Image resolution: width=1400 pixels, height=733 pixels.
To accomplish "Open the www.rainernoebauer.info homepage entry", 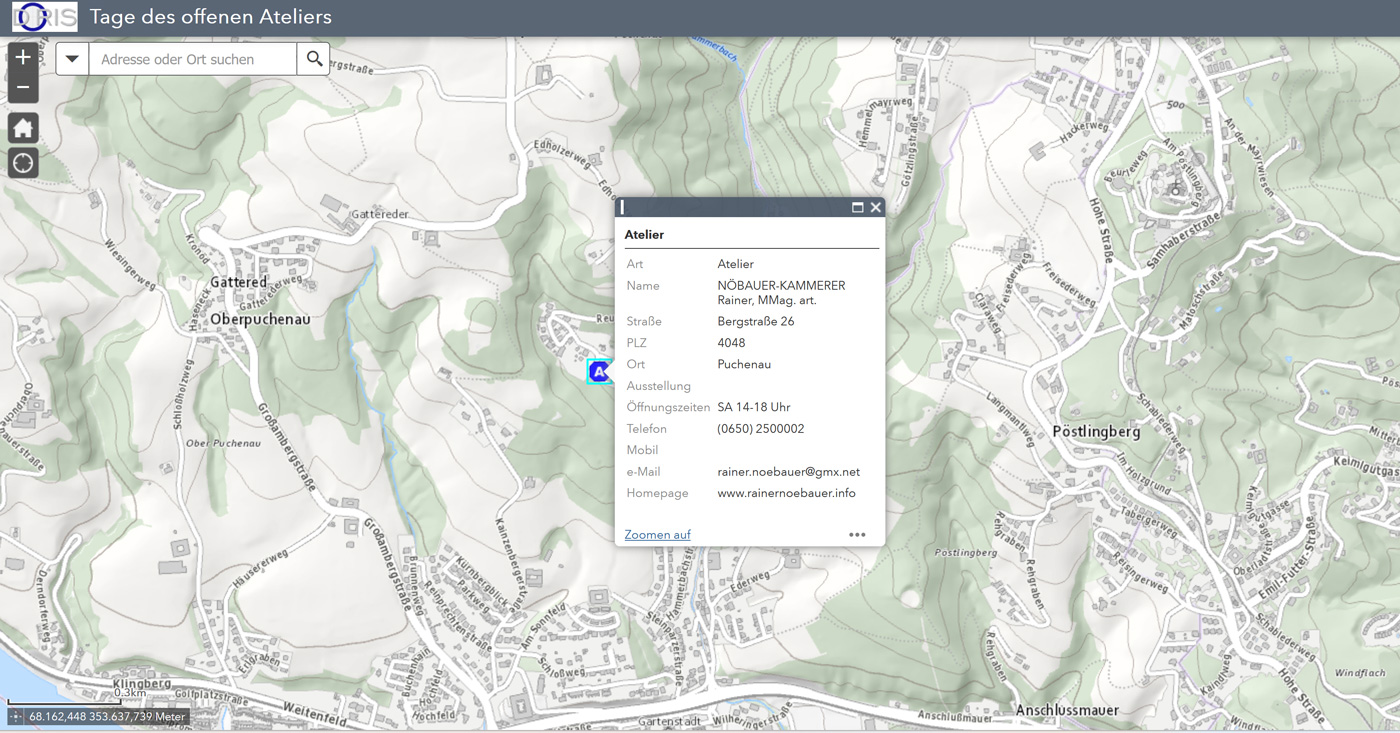I will (x=786, y=493).
